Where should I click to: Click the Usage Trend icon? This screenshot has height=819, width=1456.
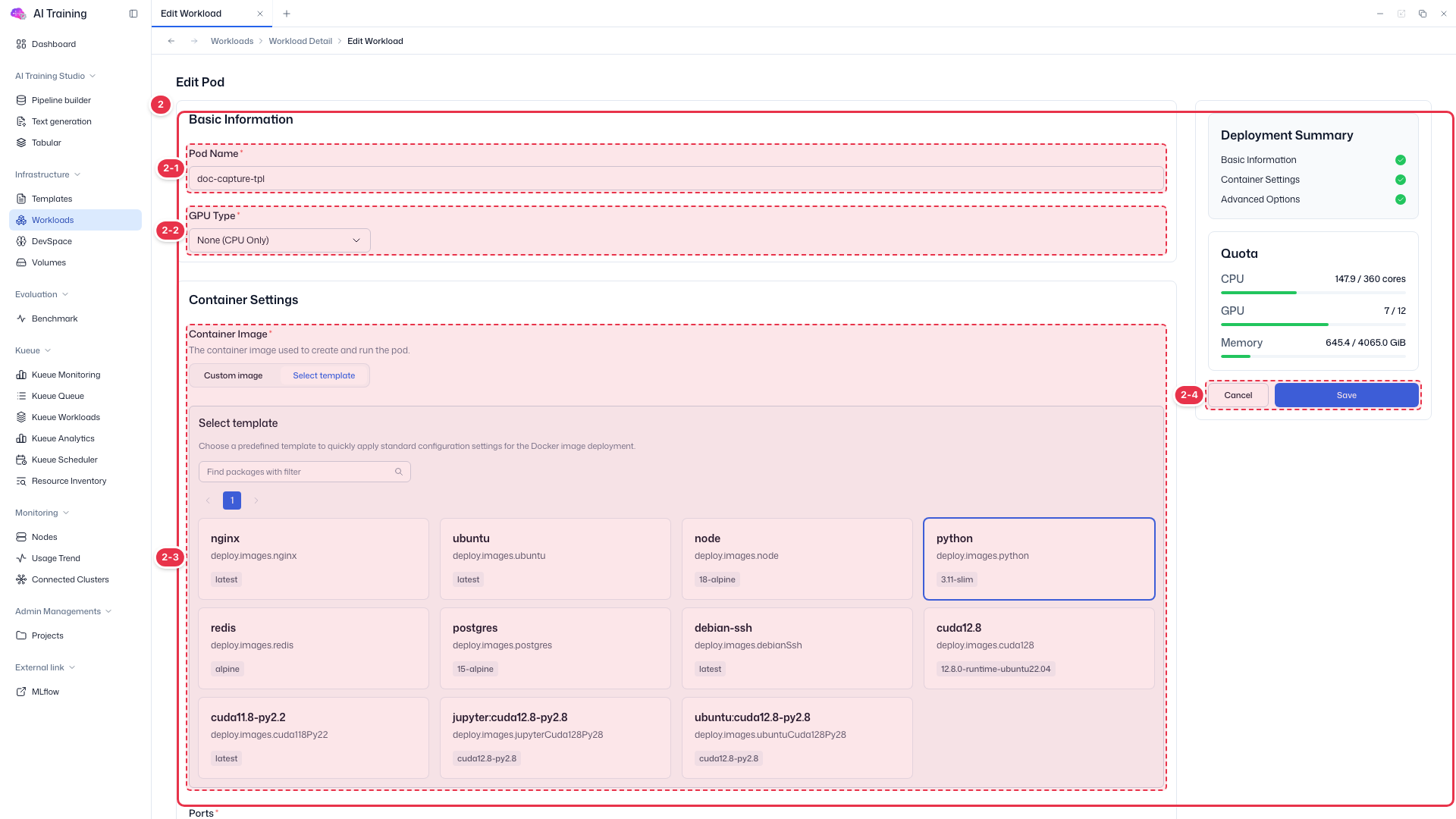point(21,558)
